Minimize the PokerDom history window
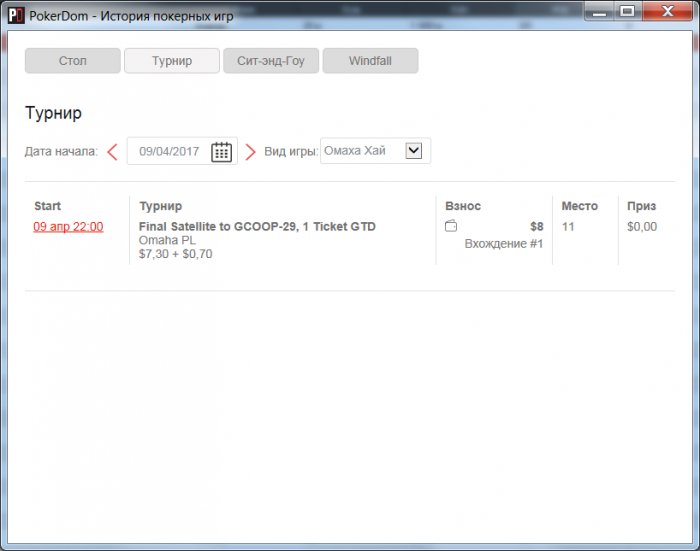This screenshot has width=700, height=551. (x=600, y=11)
